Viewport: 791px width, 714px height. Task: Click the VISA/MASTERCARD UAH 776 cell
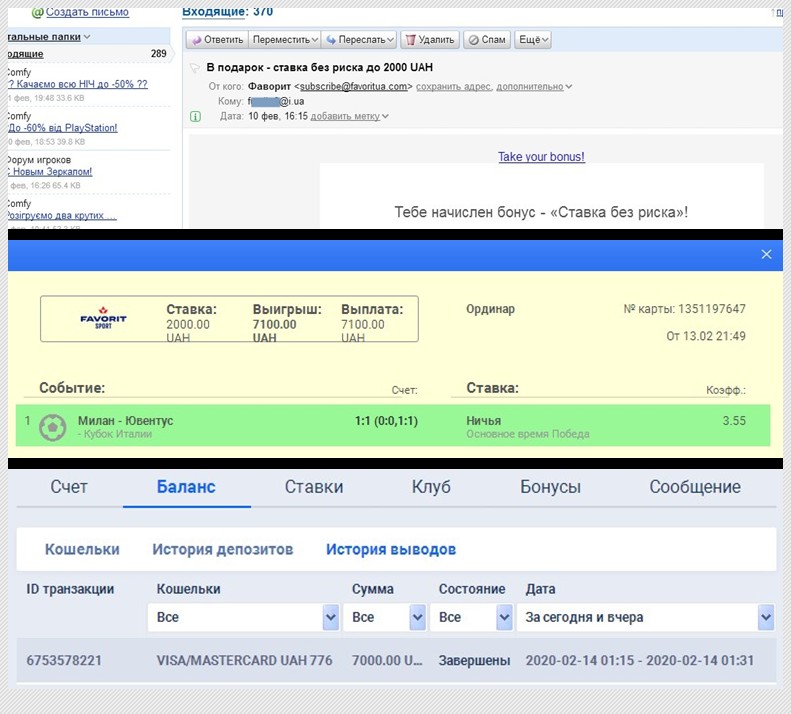[x=244, y=660]
